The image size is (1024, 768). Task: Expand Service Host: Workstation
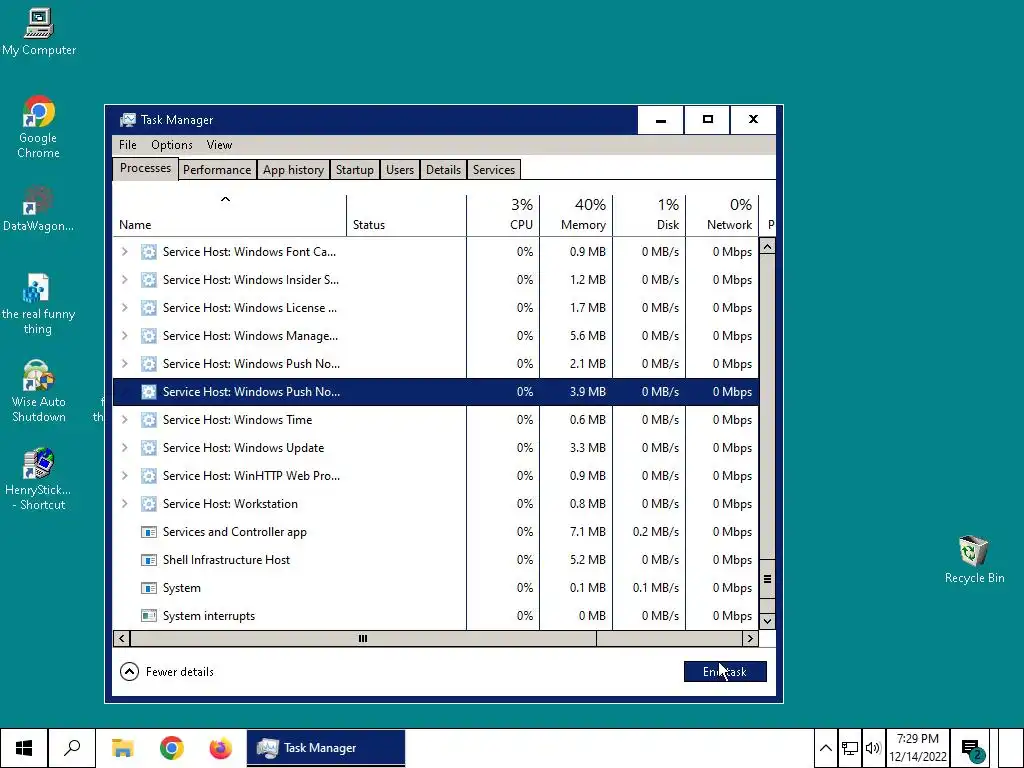pos(125,504)
